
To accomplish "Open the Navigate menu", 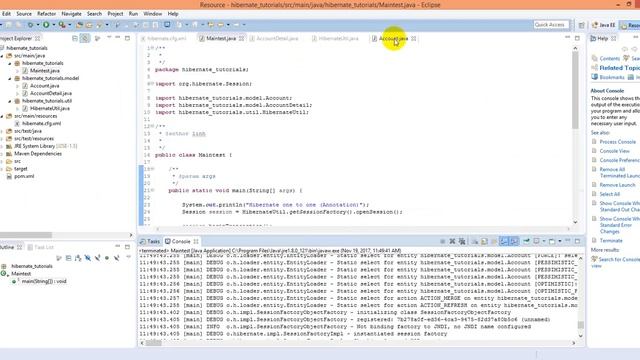I will (x=71, y=13).
